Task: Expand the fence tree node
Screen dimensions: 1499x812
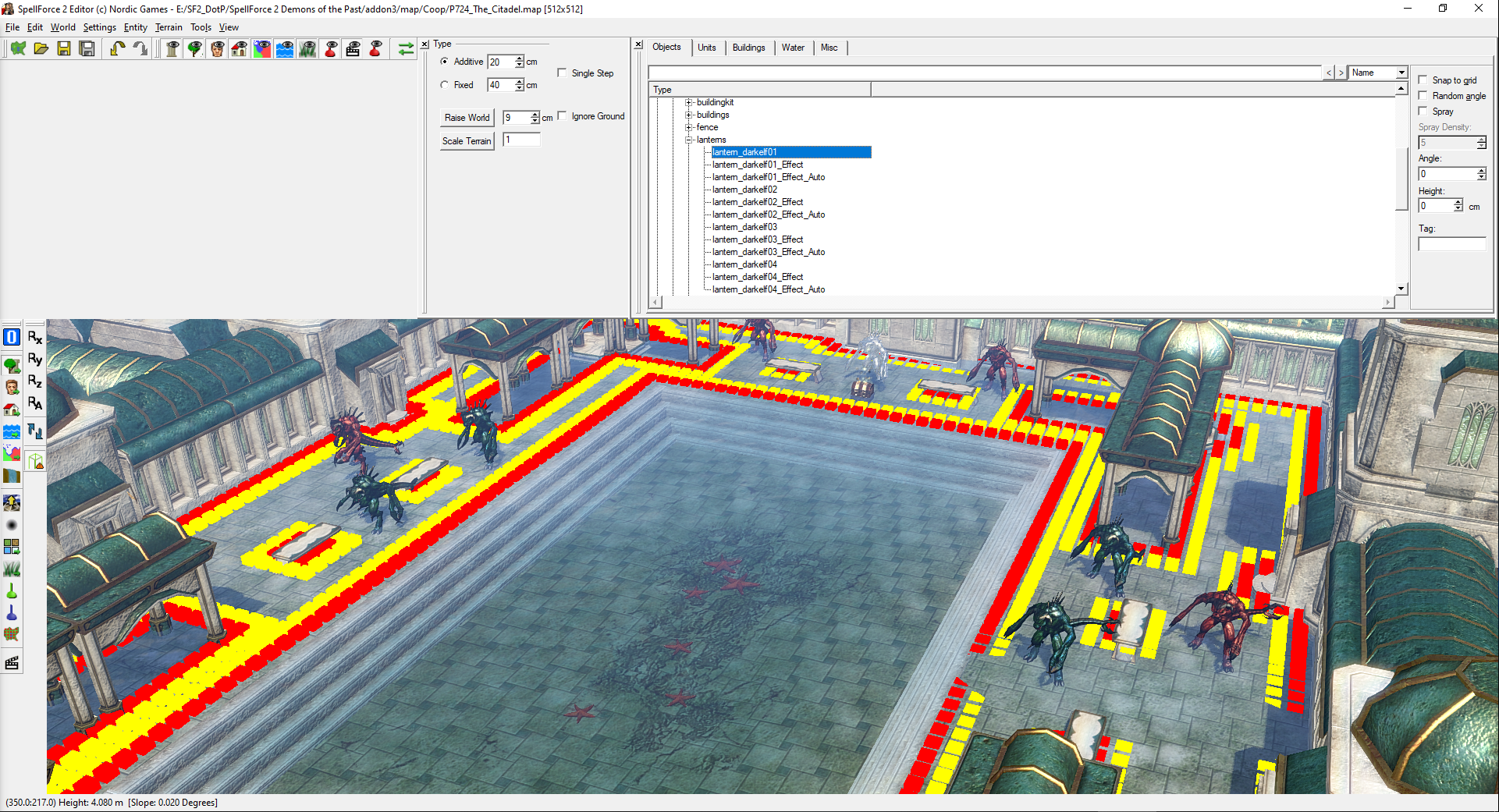Action: 689,127
